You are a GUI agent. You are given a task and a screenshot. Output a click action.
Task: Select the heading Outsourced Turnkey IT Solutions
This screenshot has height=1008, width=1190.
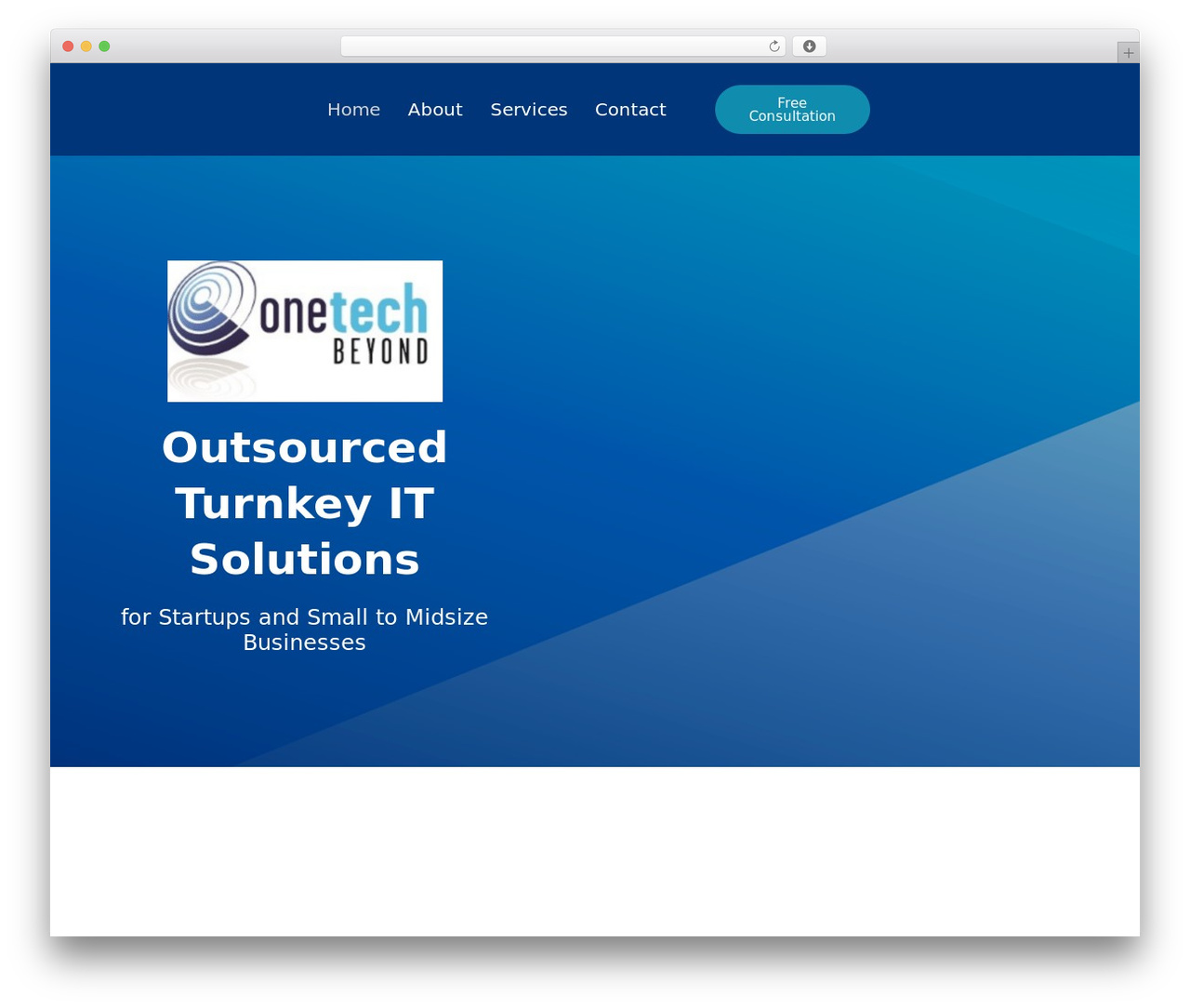pos(305,503)
